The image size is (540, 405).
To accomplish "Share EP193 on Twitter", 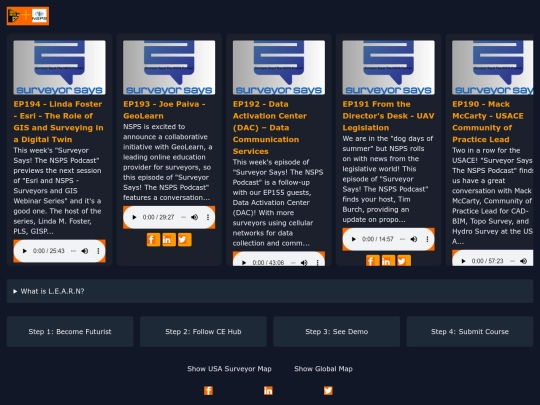I will (x=185, y=240).
